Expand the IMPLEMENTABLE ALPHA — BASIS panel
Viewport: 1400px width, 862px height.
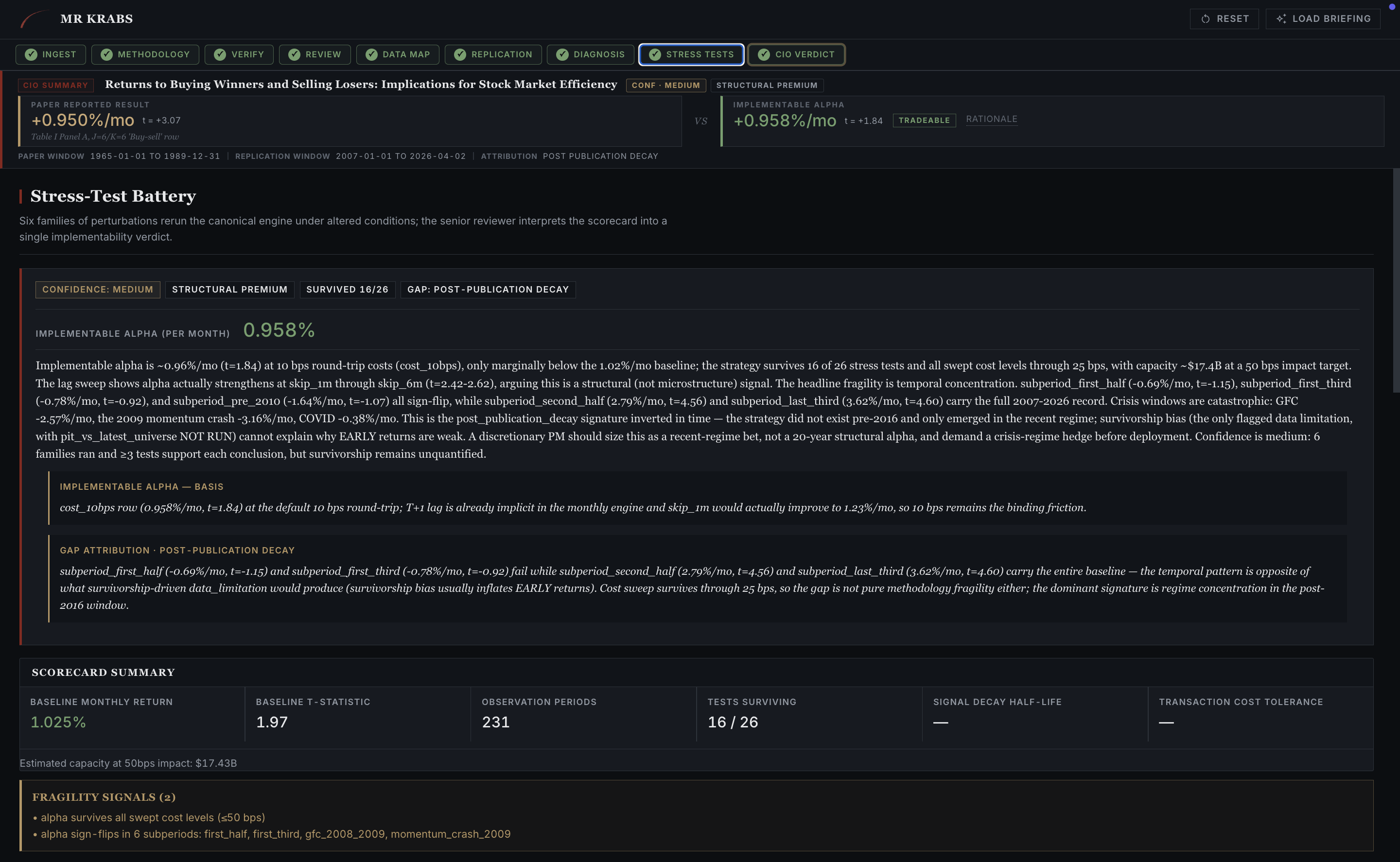[141, 486]
